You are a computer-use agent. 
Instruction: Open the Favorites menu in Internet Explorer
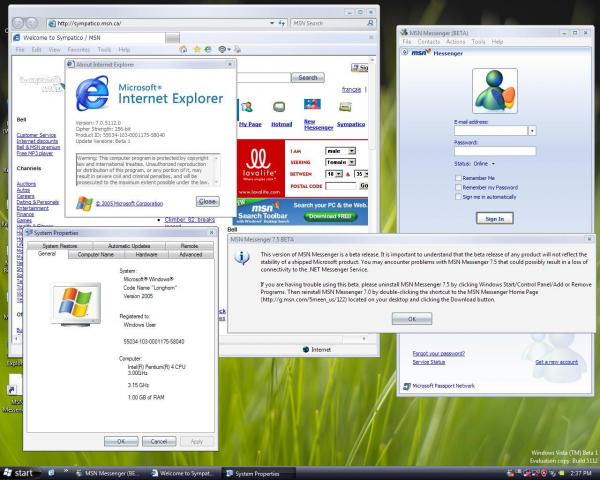78,50
